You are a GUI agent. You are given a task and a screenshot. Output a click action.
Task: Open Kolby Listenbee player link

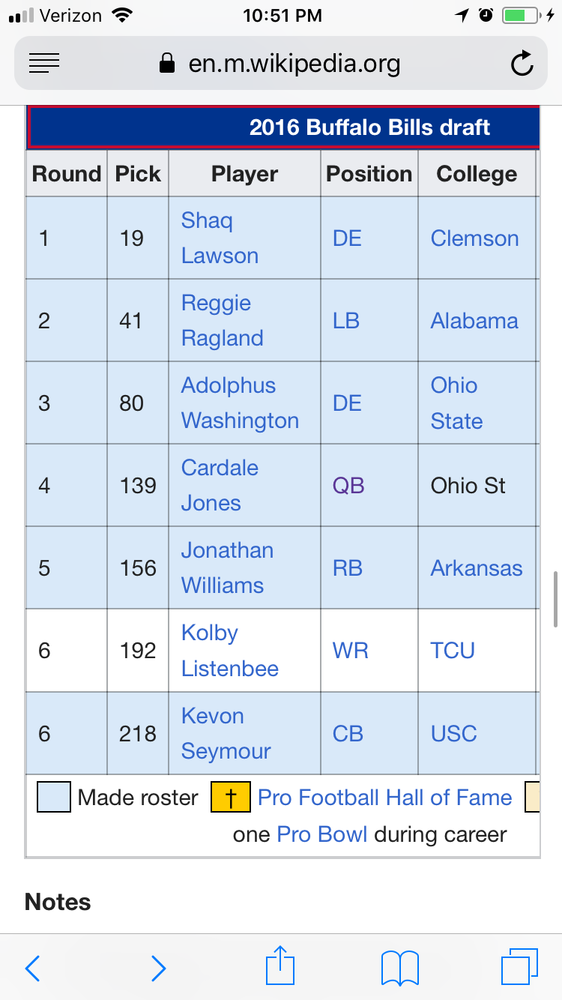pos(230,651)
